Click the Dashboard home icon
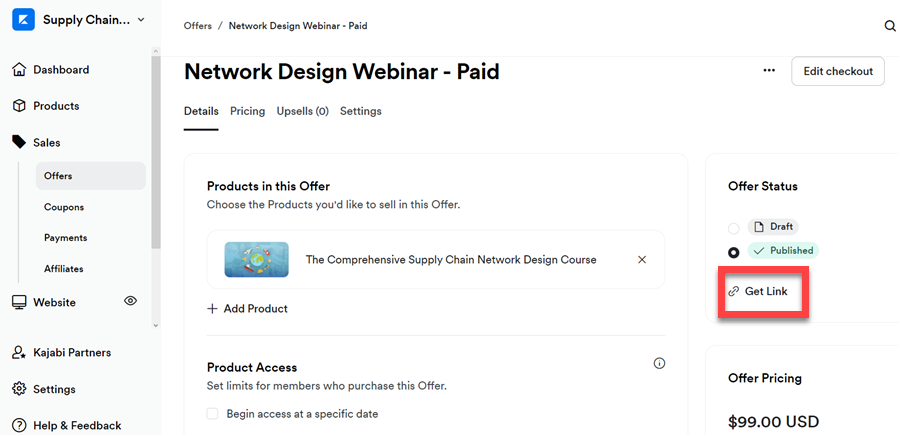The width and height of the screenshot is (900, 436). click(19, 70)
